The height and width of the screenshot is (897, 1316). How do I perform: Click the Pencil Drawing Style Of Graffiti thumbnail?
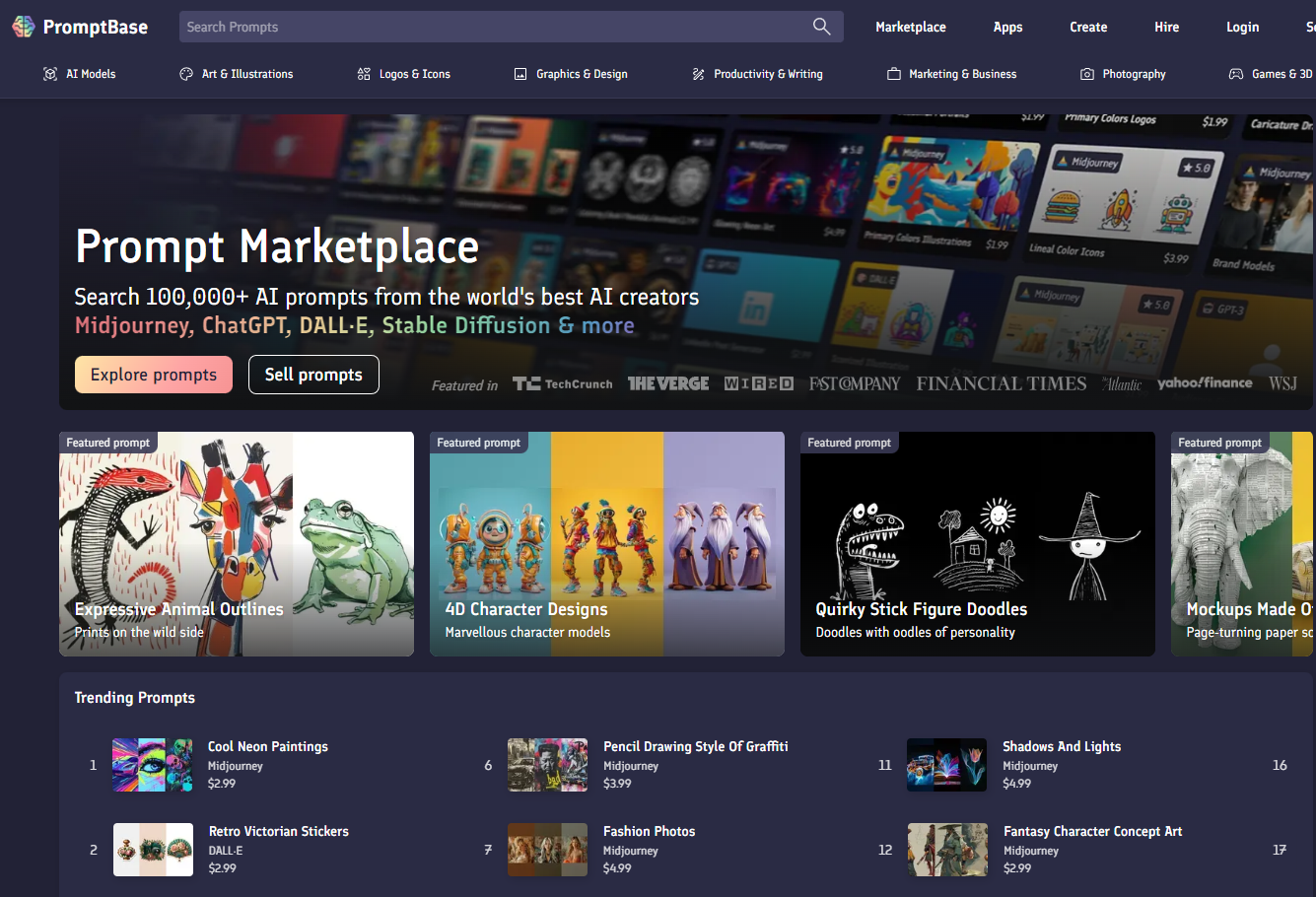pos(547,765)
